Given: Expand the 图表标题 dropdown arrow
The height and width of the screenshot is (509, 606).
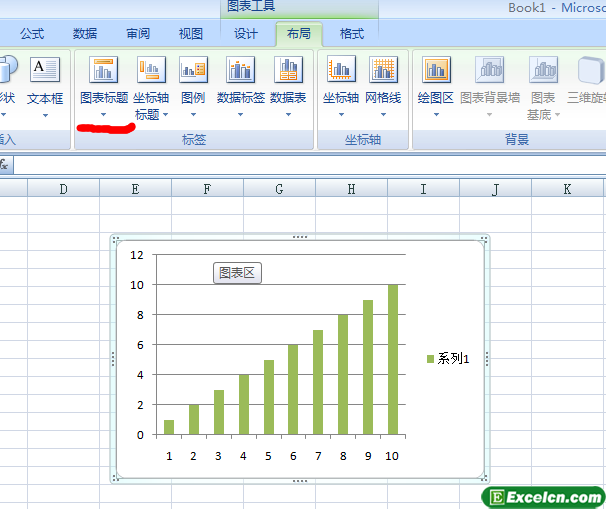Looking at the screenshot, I should [x=103, y=115].
